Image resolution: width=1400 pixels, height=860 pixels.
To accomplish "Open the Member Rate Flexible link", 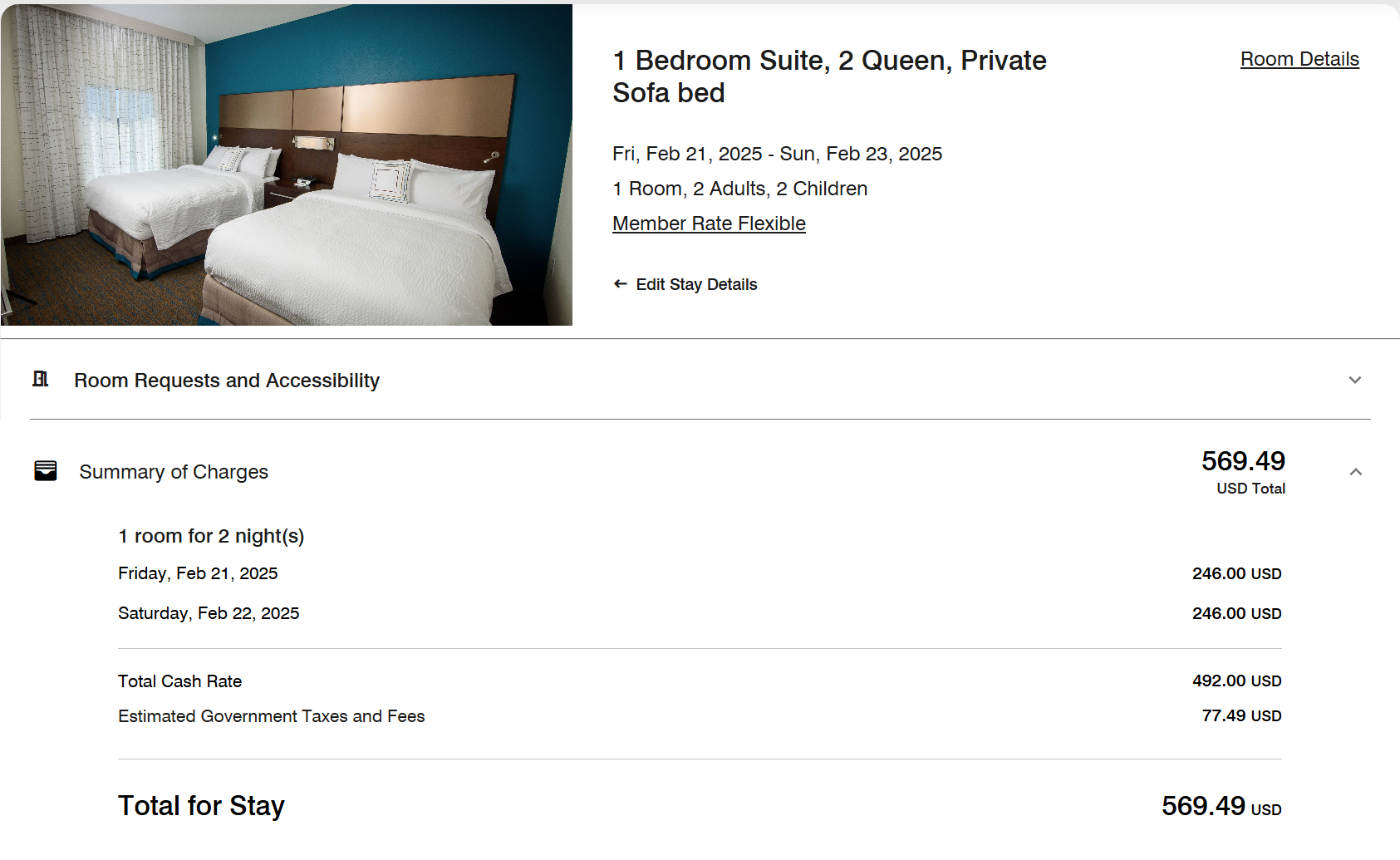I will 709,224.
